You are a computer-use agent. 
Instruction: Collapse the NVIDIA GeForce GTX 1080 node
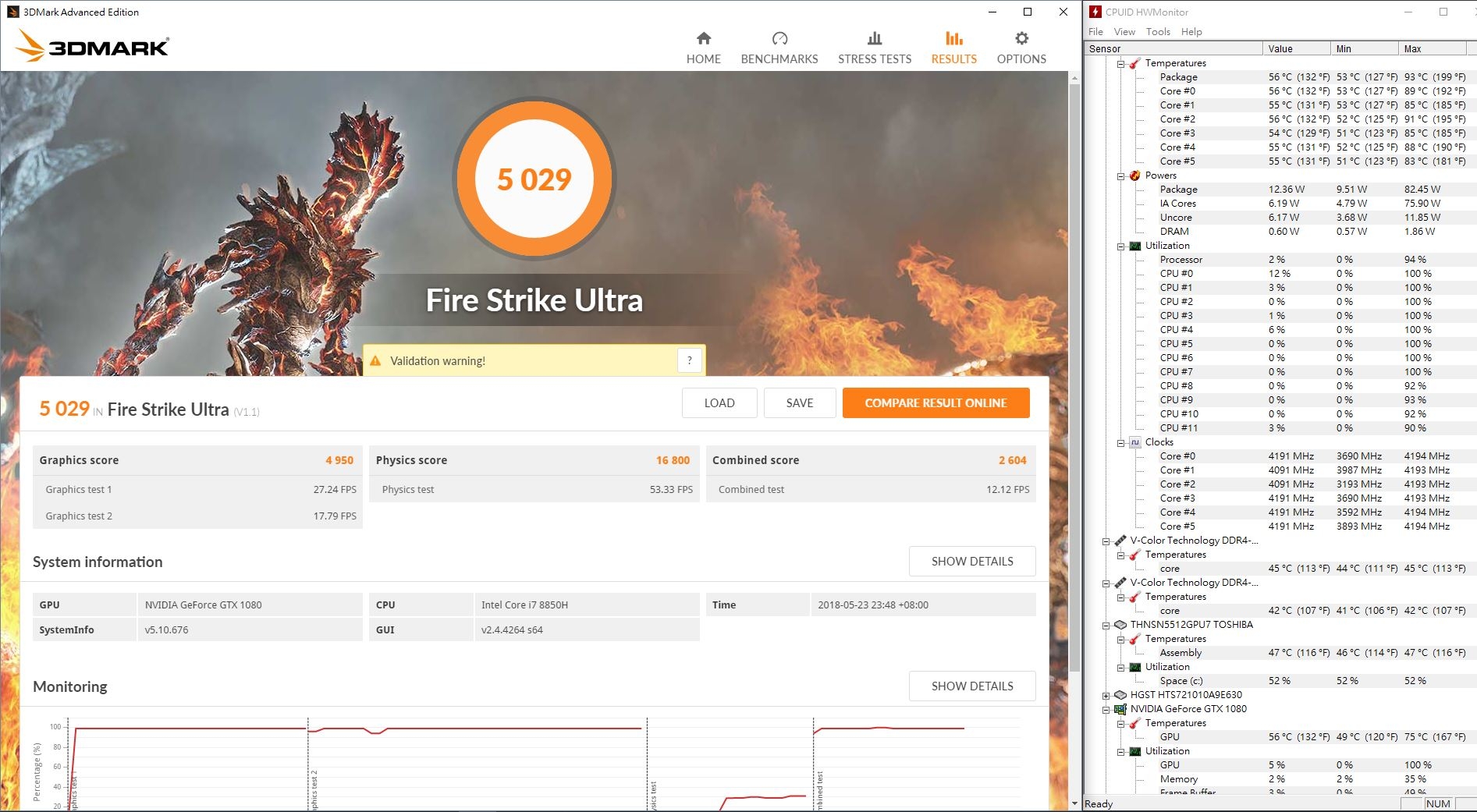pos(1106,710)
